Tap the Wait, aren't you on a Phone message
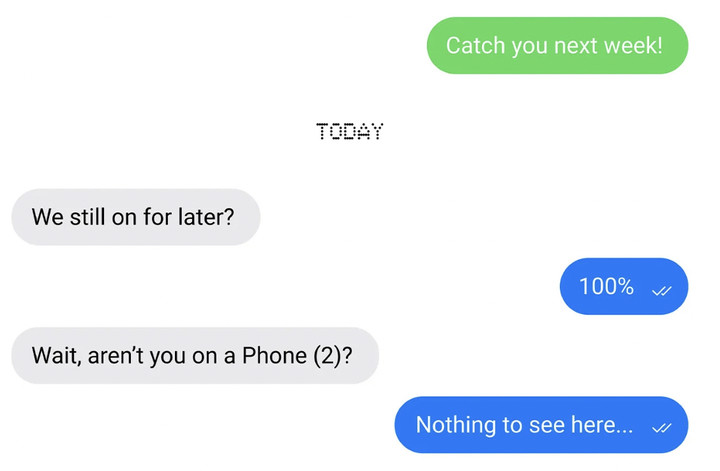 [x=195, y=355]
